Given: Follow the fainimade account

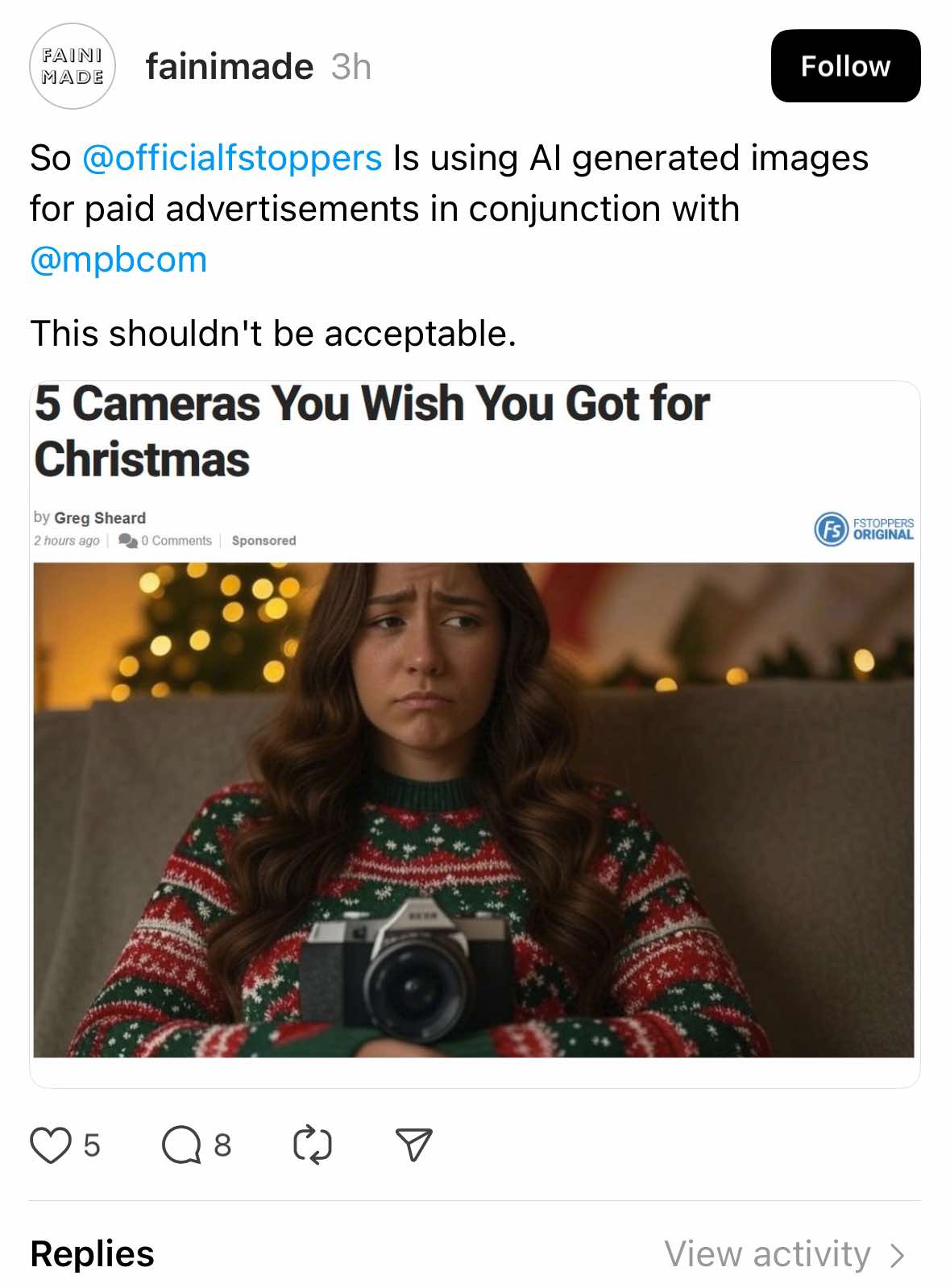Looking at the screenshot, I should [845, 66].
